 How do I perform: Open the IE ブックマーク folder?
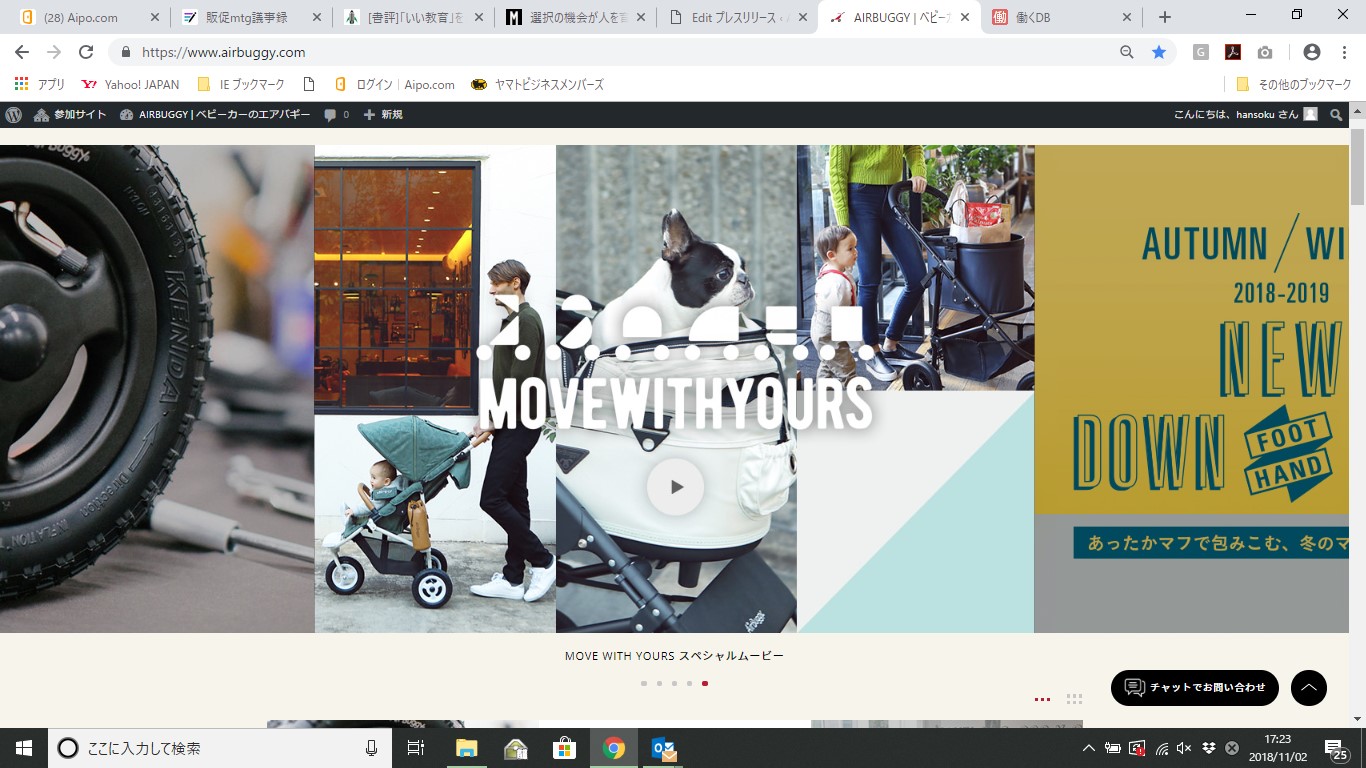(241, 85)
